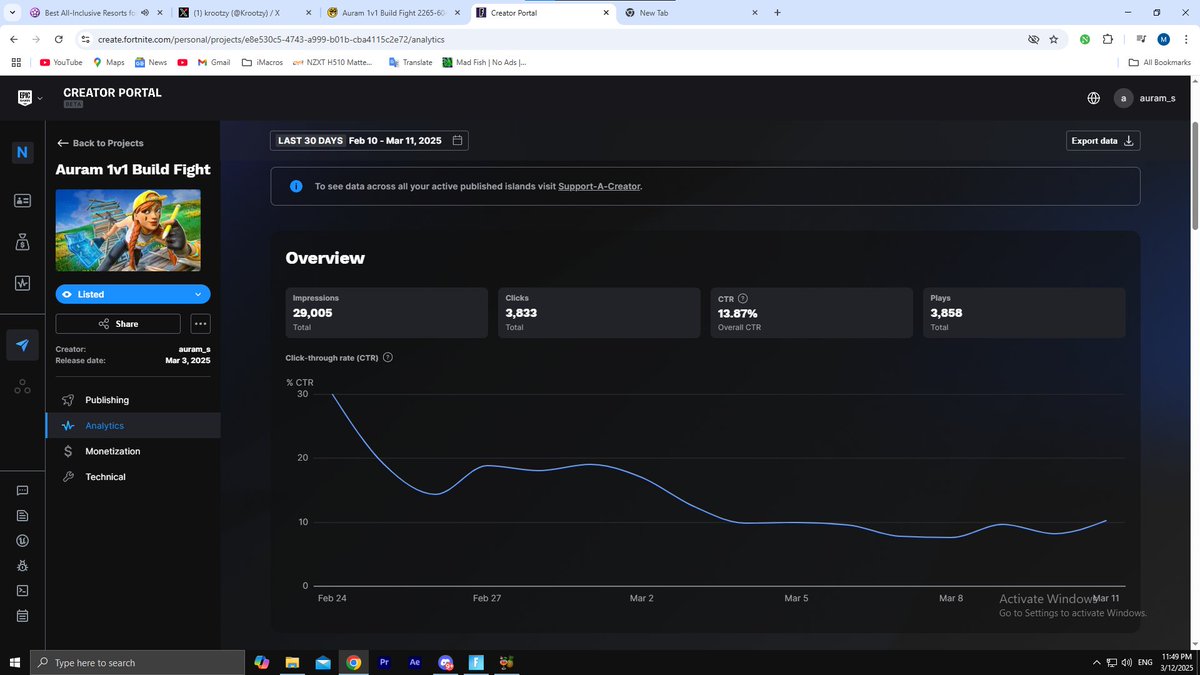Open the calendar sidebar icon at bottom
The image size is (1200, 675).
pos(23,615)
